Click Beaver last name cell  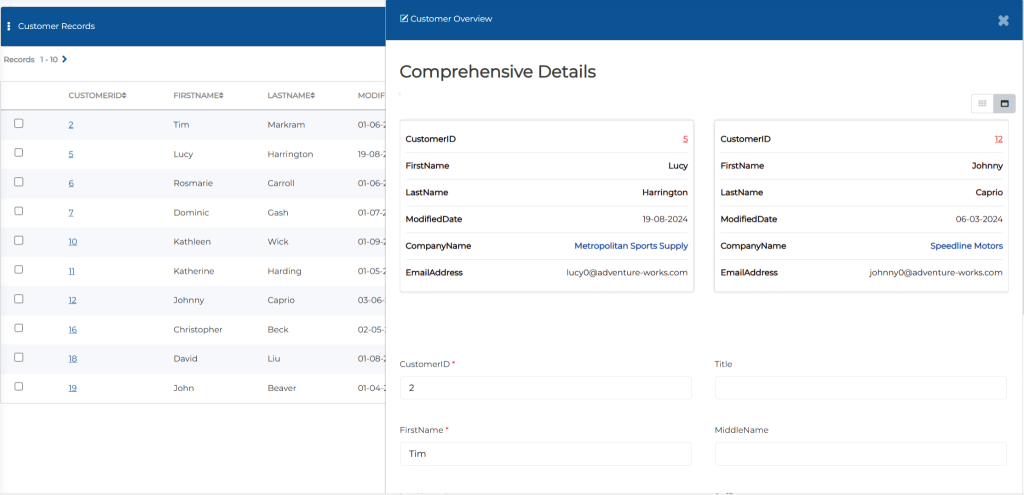pos(281,388)
